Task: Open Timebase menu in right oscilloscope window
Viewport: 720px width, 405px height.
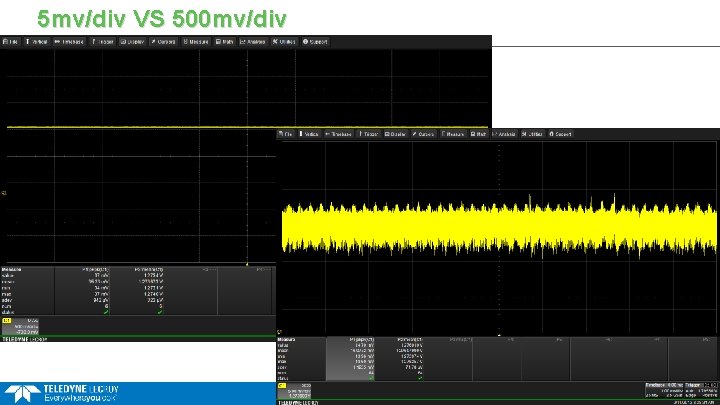Action: [x=338, y=134]
